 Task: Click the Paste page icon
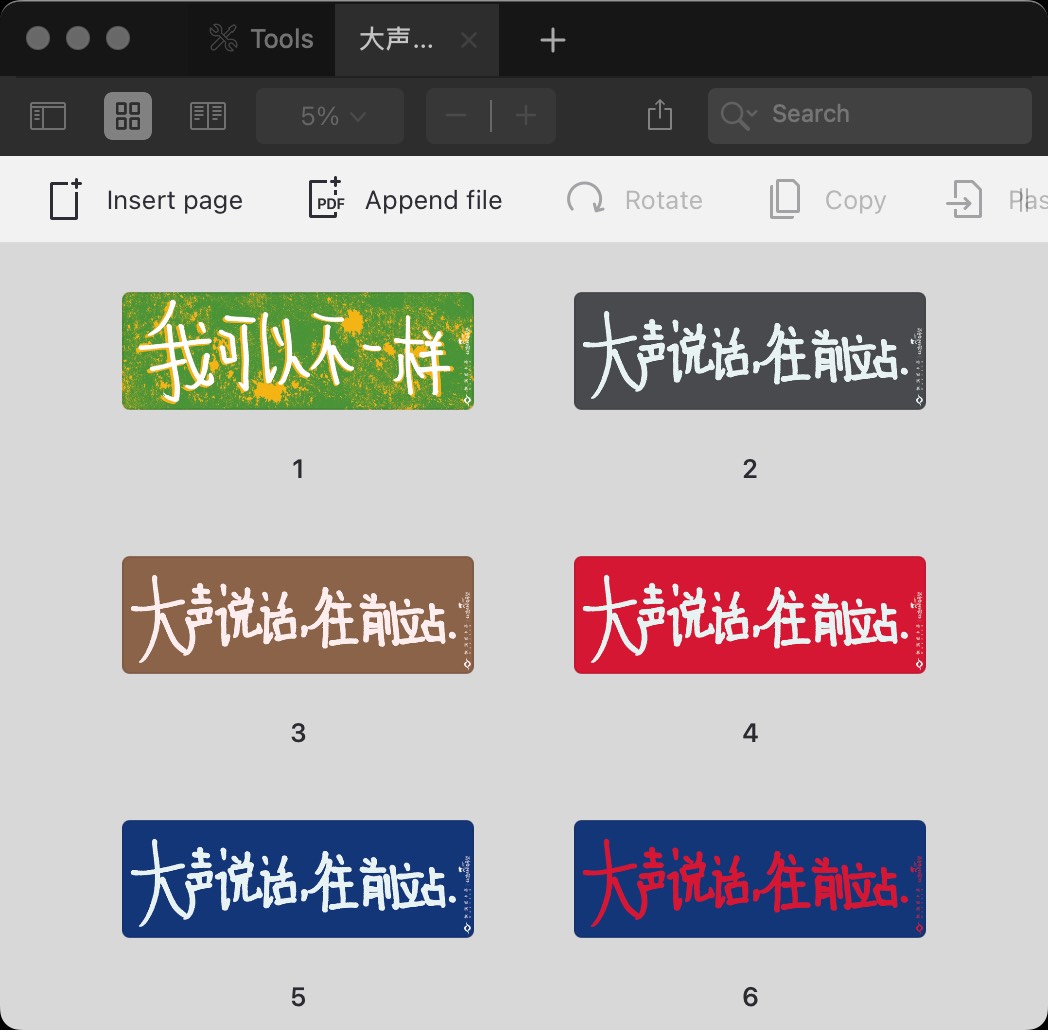click(964, 200)
